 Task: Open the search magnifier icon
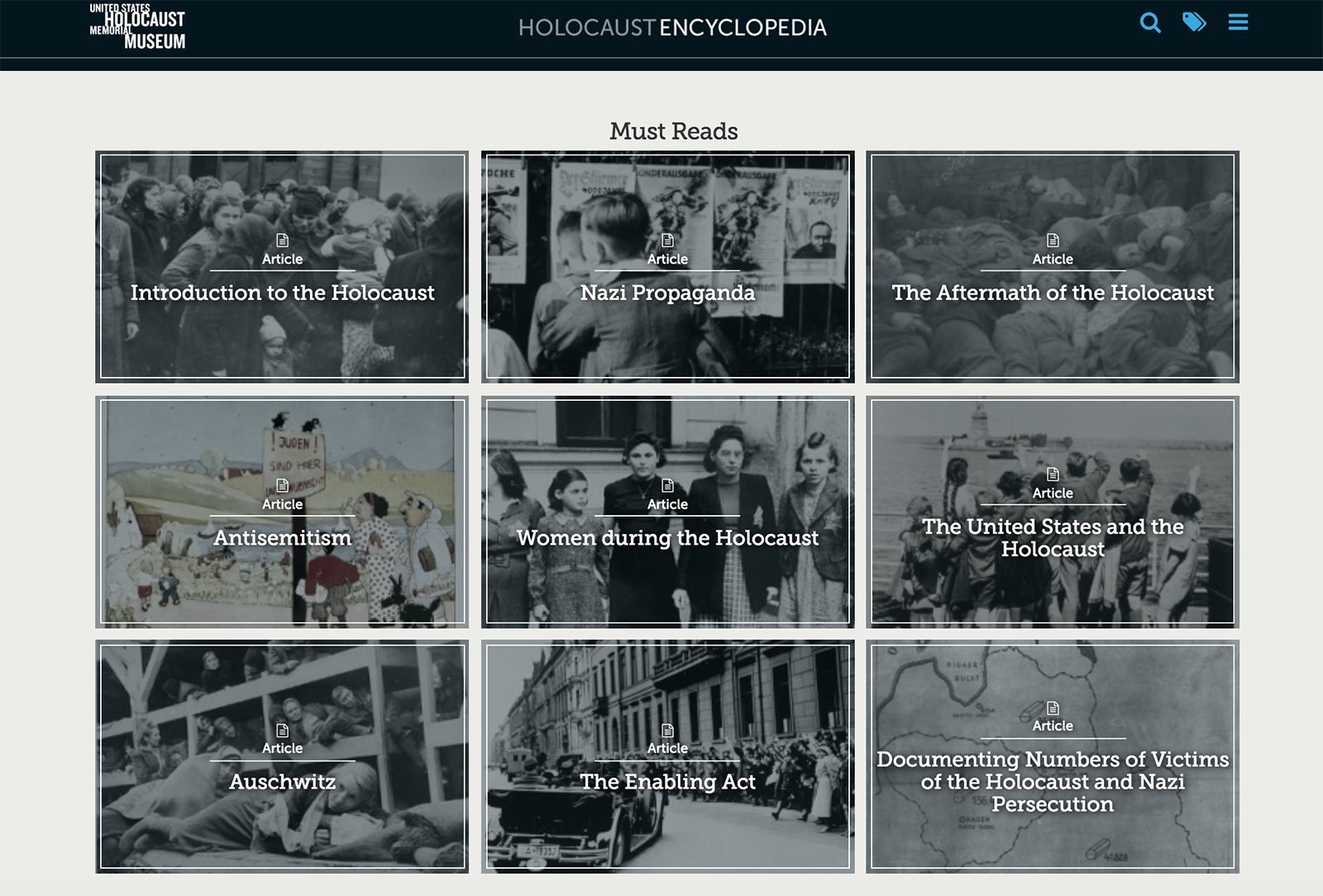click(1150, 24)
